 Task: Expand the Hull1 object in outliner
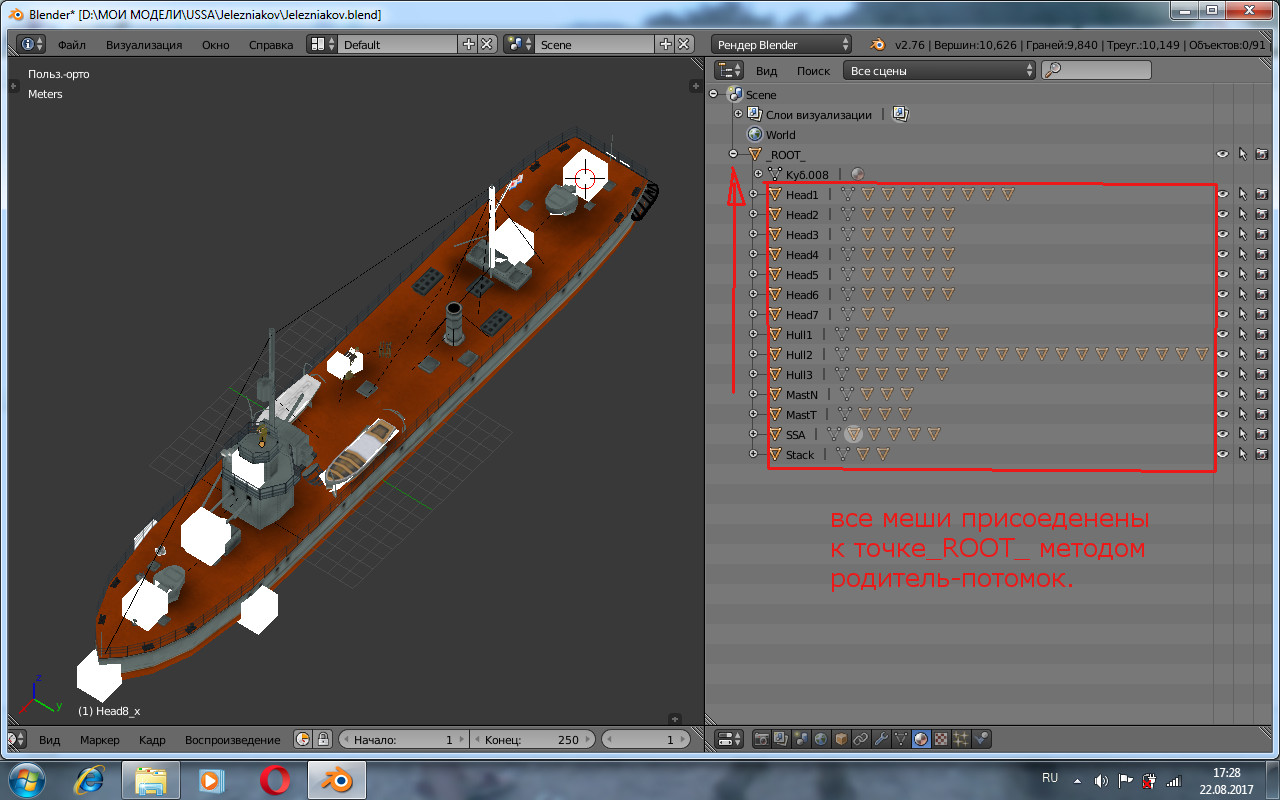click(754, 335)
